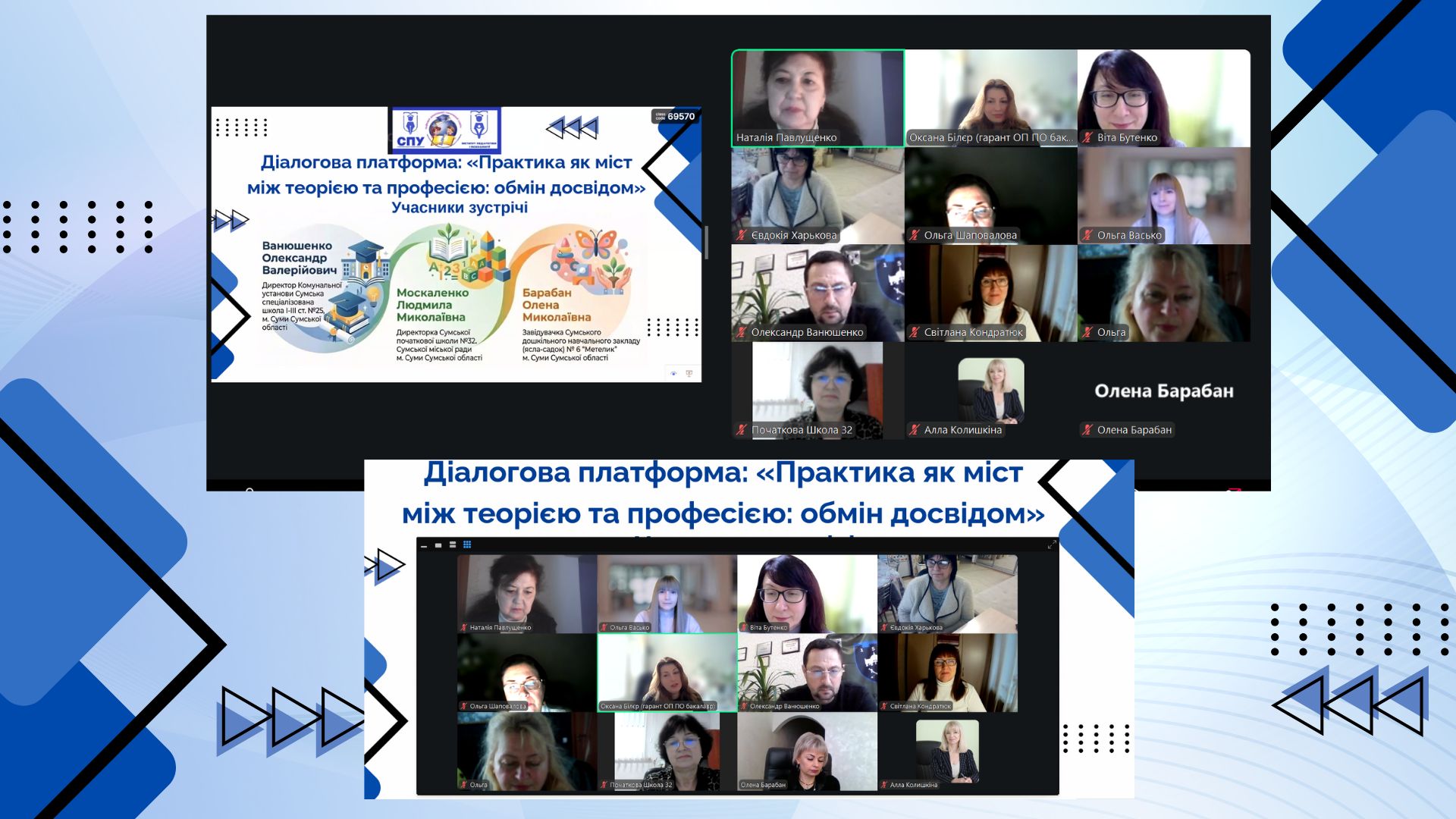Screen dimensions: 1456x819
Task: Click eye icon on shared slide corner
Action: pyautogui.click(x=673, y=373)
